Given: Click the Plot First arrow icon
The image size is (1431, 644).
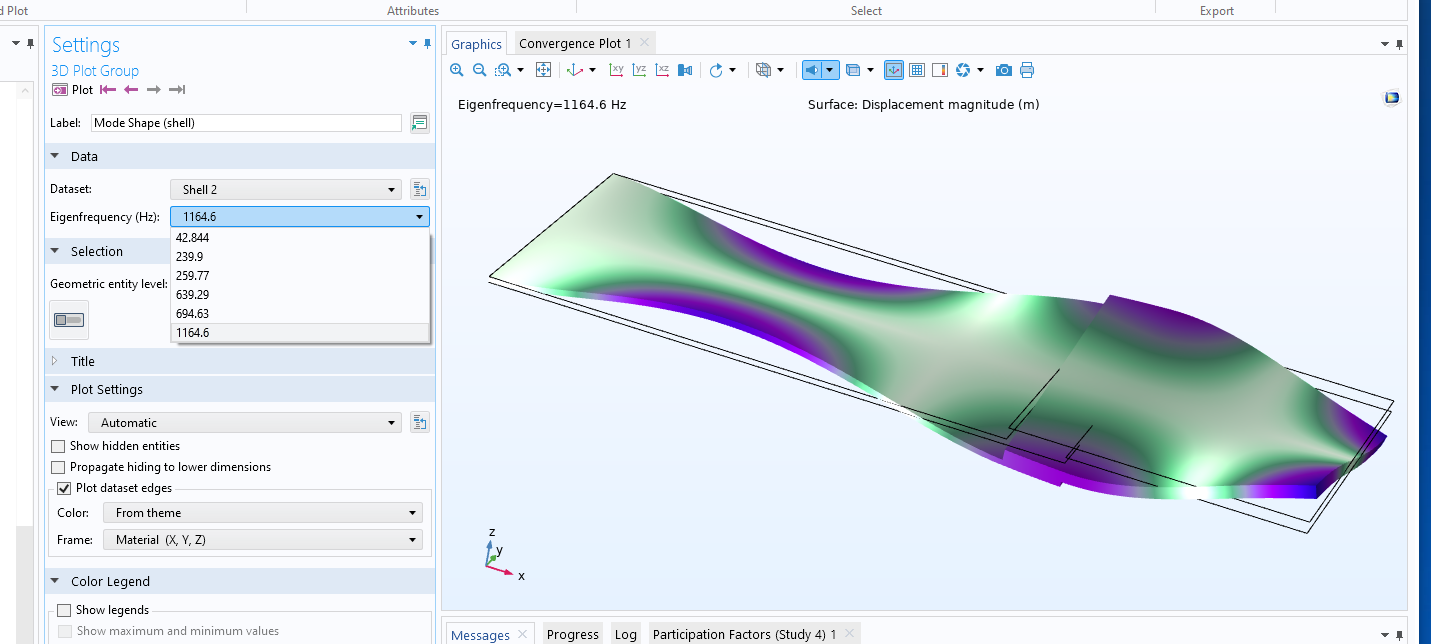Looking at the screenshot, I should tap(108, 90).
